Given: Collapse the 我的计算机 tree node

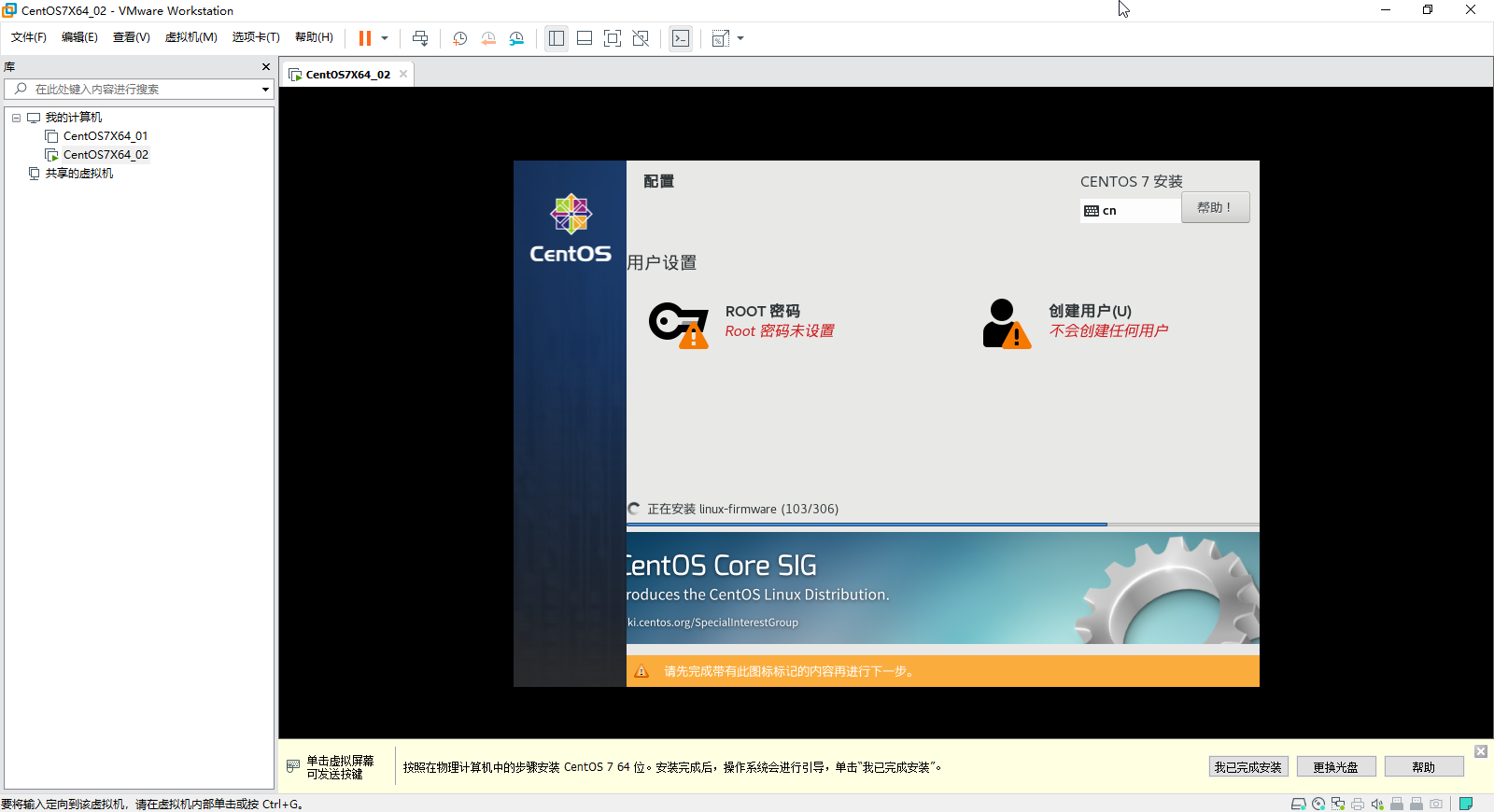Looking at the screenshot, I should 16,118.
